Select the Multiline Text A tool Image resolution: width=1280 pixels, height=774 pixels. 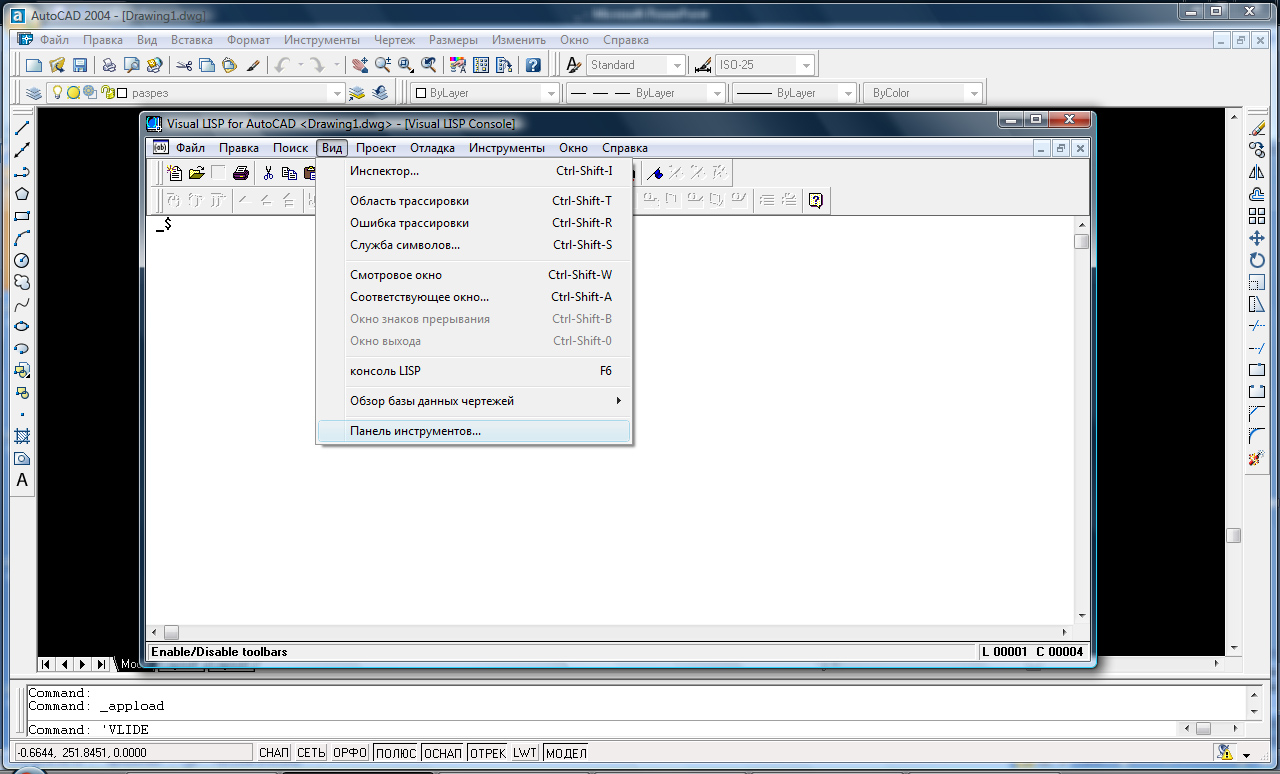(22, 480)
